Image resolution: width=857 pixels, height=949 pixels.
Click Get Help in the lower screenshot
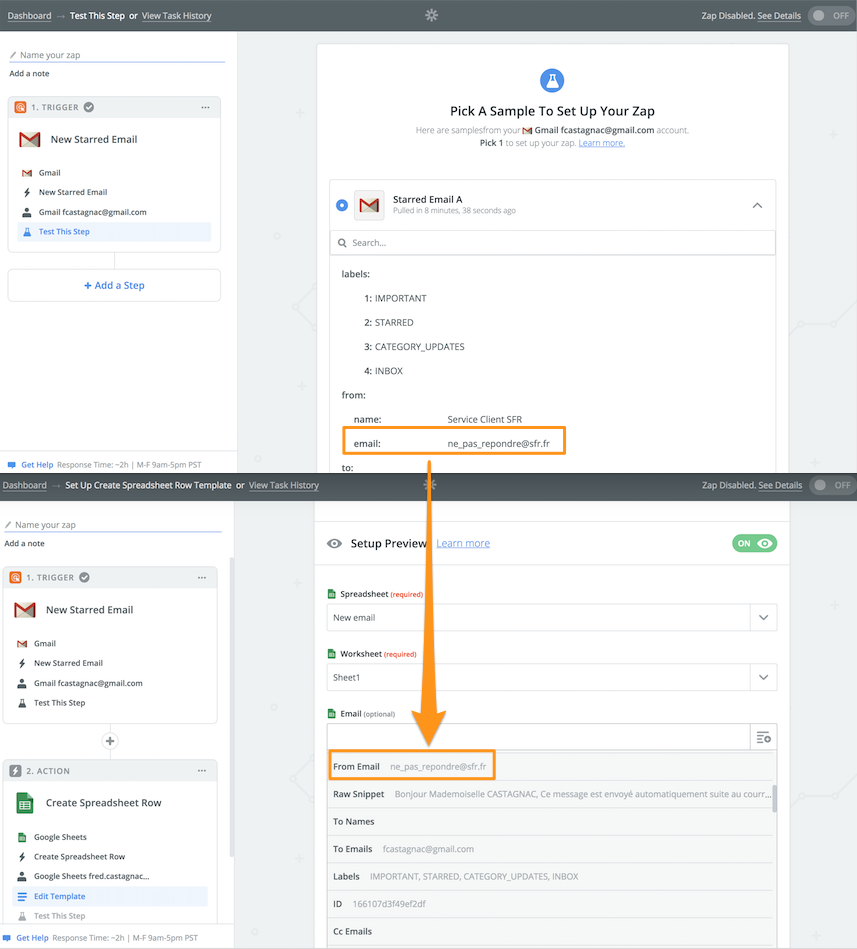point(32,938)
